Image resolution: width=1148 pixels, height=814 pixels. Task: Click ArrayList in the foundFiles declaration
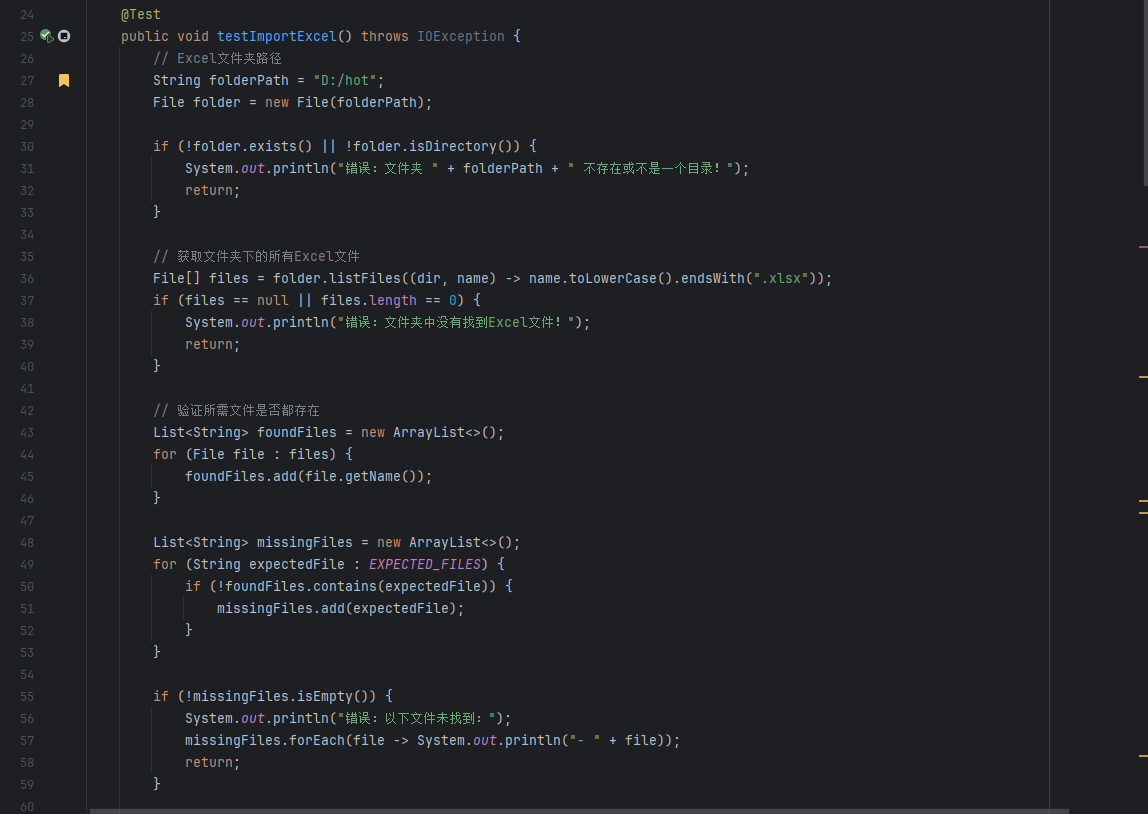[x=428, y=432]
